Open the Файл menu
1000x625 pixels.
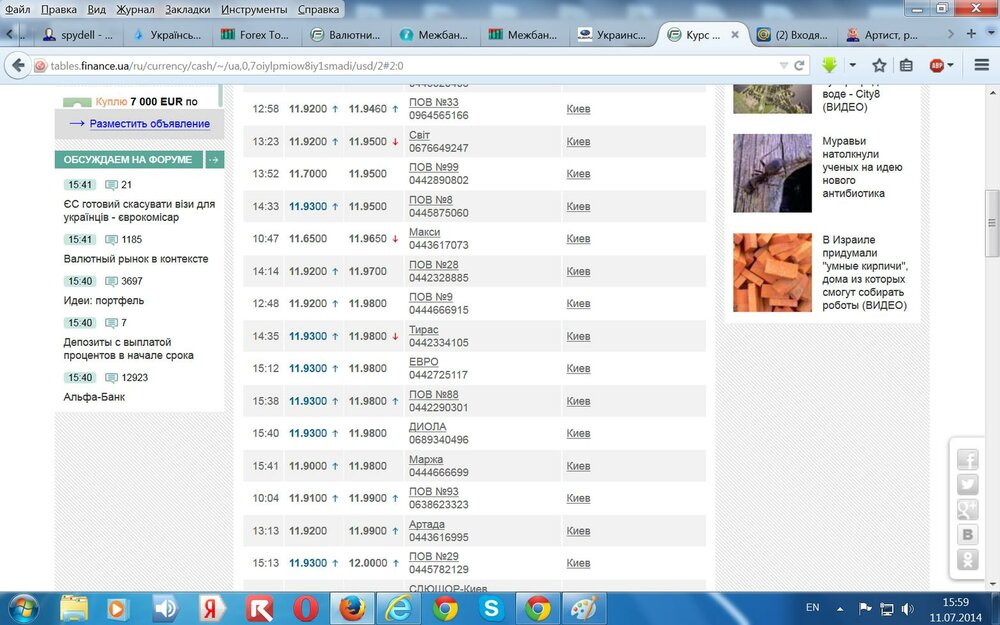tap(18, 10)
